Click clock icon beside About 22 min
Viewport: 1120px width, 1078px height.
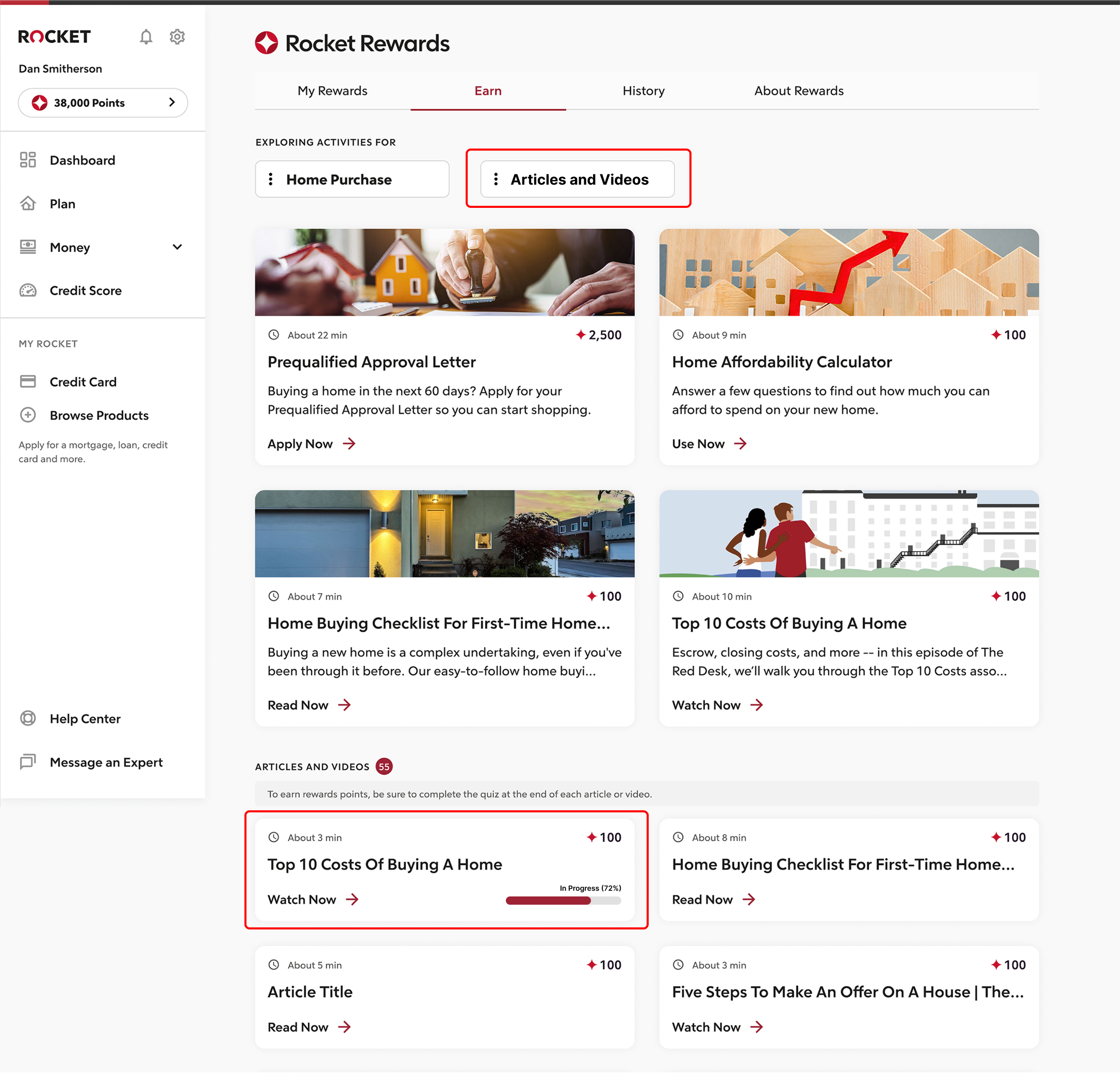point(274,335)
